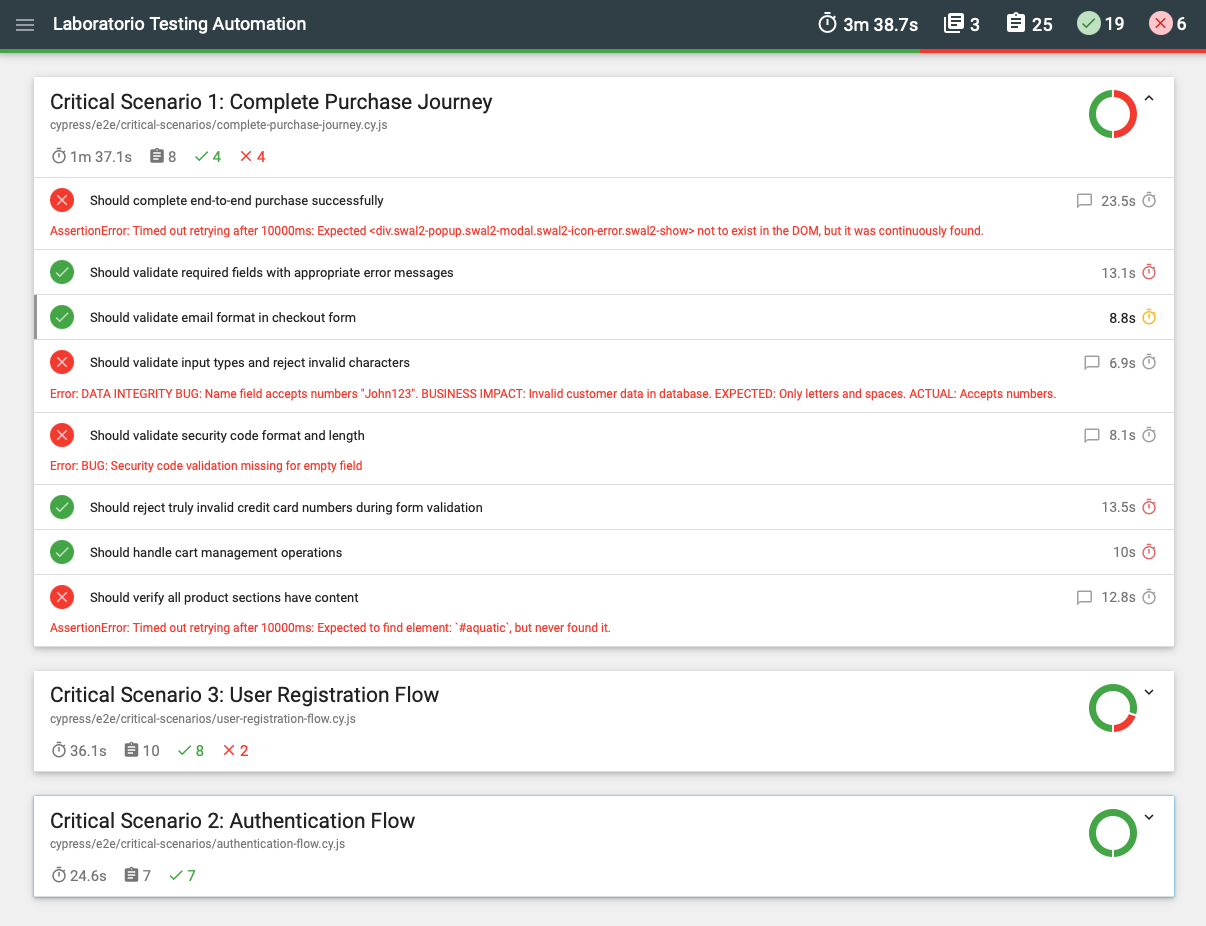
Task: Click passed icon for cart management test
Action: click(62, 552)
